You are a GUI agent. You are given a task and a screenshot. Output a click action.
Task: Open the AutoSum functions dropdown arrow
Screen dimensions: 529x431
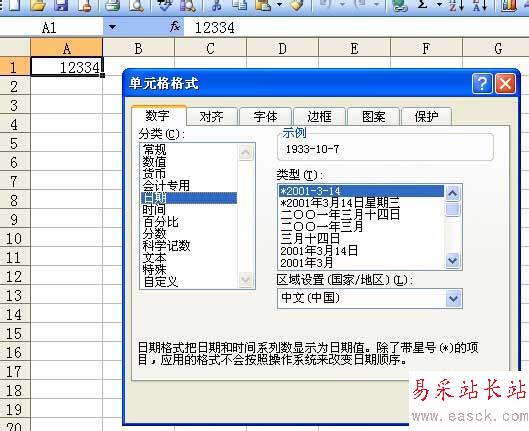click(439, 5)
